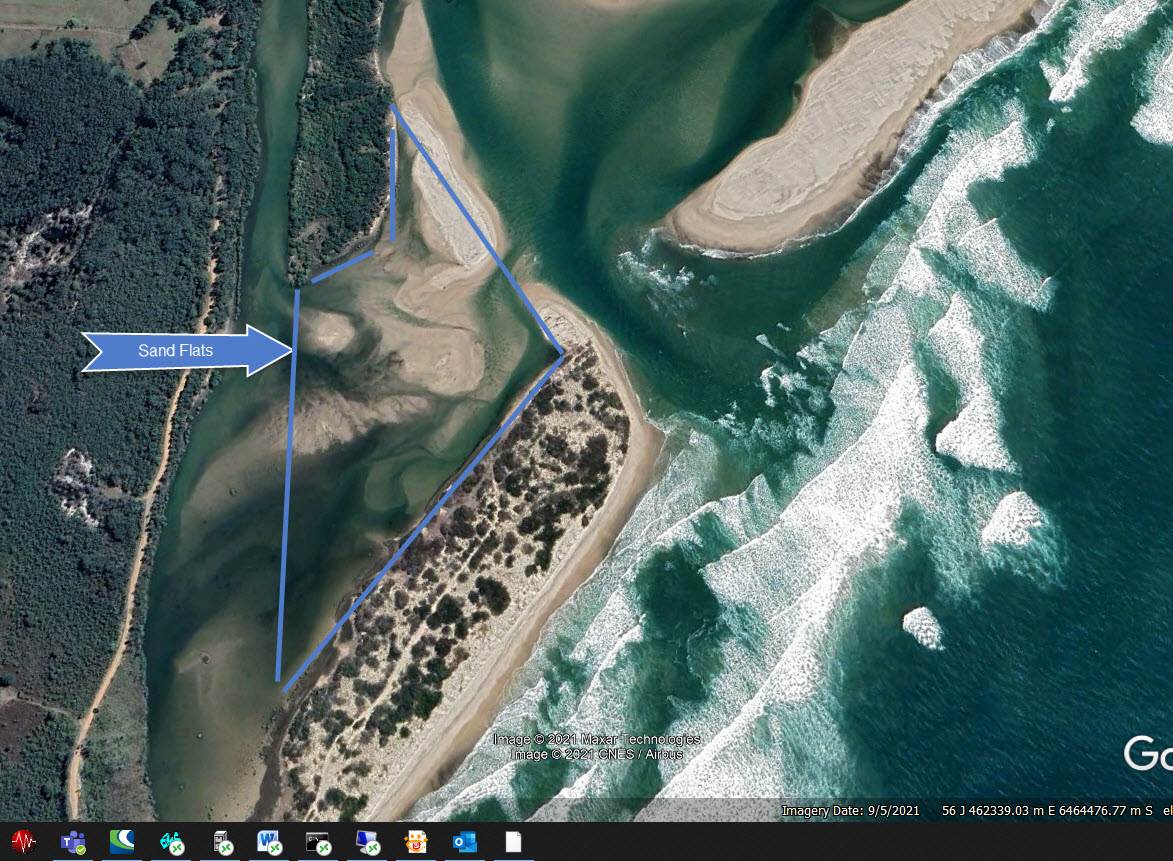Screen dimensions: 1173x861
Task: Open the orange notepad taskbar icon
Action: [416, 842]
